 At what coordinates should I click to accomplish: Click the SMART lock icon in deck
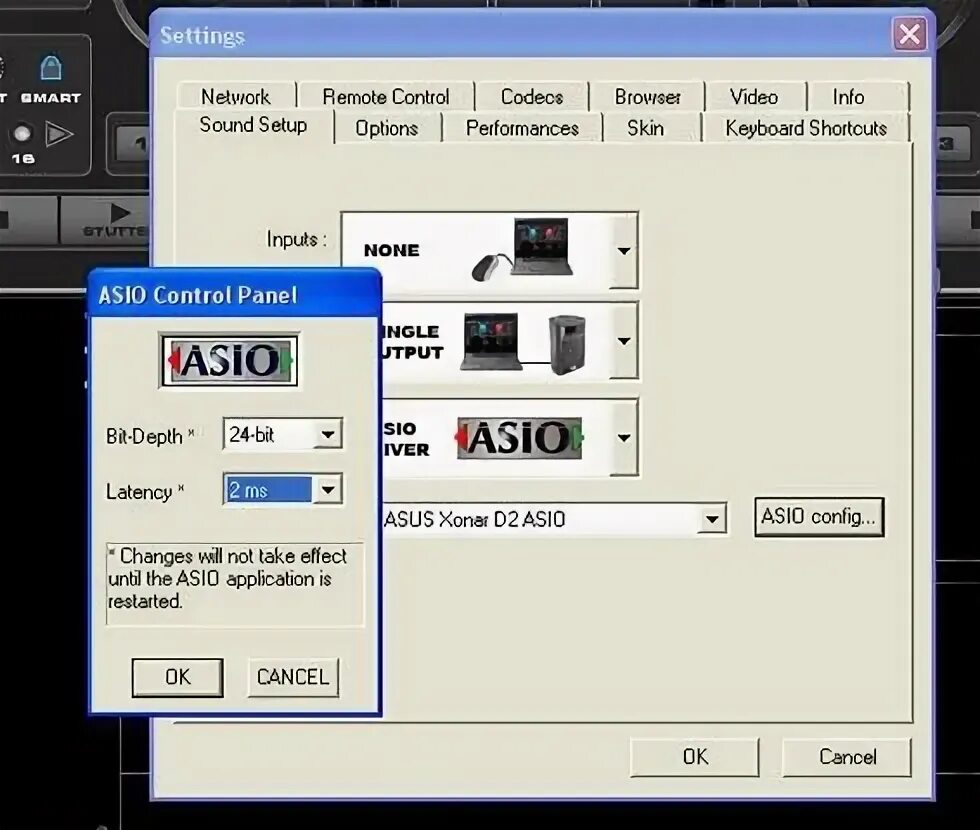tap(51, 68)
